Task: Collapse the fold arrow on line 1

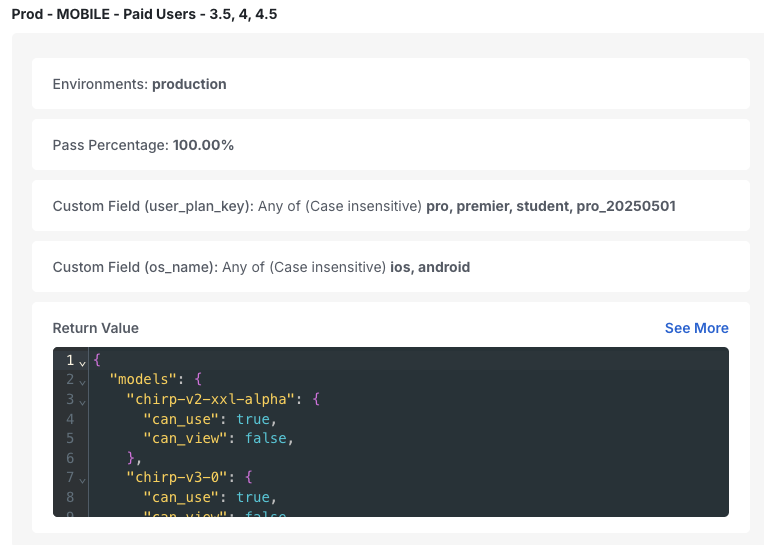Action: coord(82,363)
